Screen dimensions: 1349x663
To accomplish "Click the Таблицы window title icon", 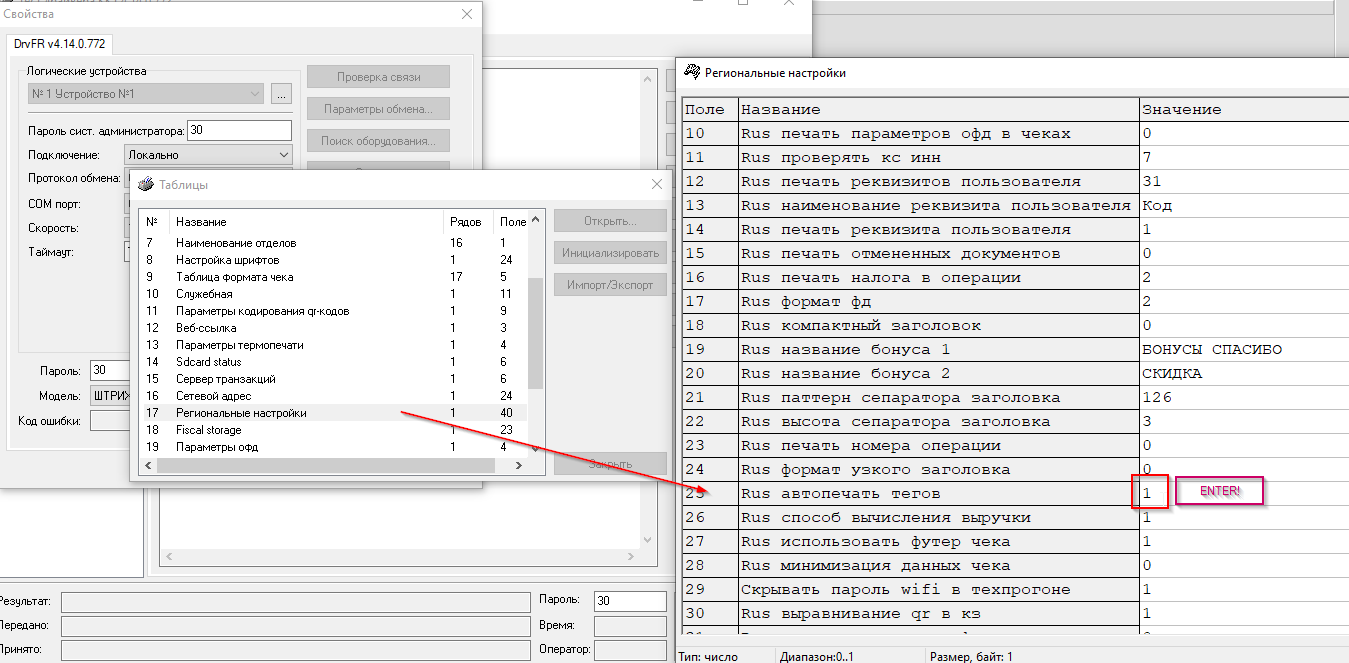I will coord(145,185).
